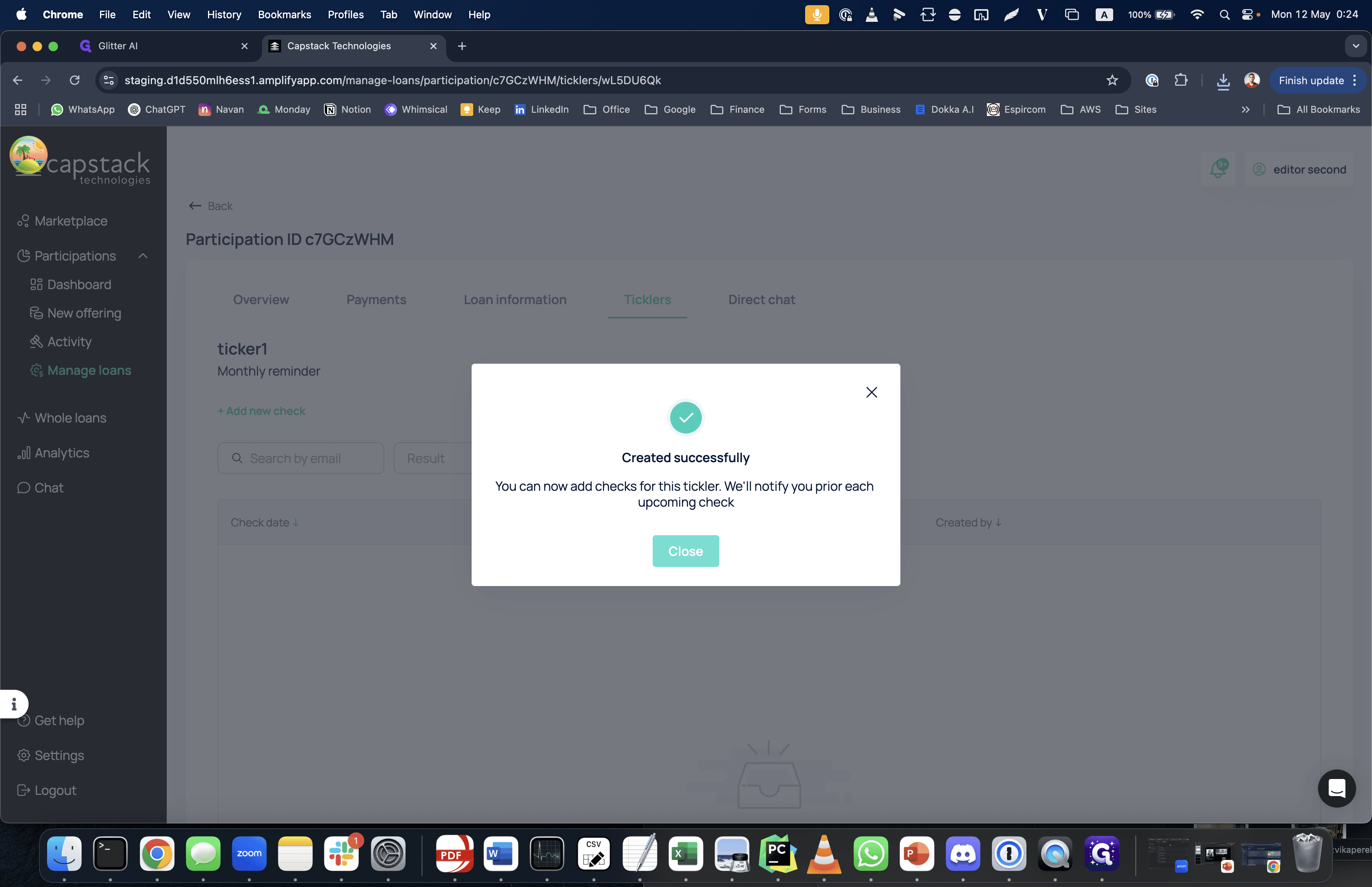Click the info badge on left edge
This screenshot has width=1372, height=887.
point(14,704)
